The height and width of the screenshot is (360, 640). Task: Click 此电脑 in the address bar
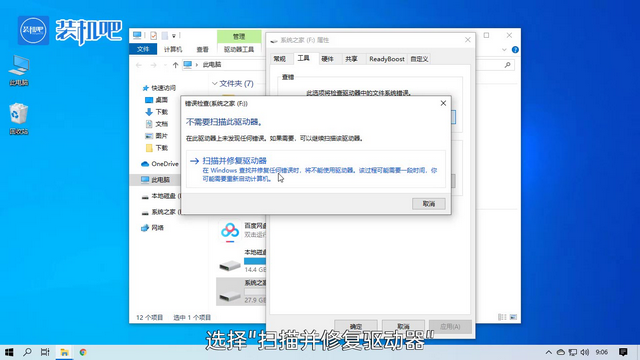point(212,64)
